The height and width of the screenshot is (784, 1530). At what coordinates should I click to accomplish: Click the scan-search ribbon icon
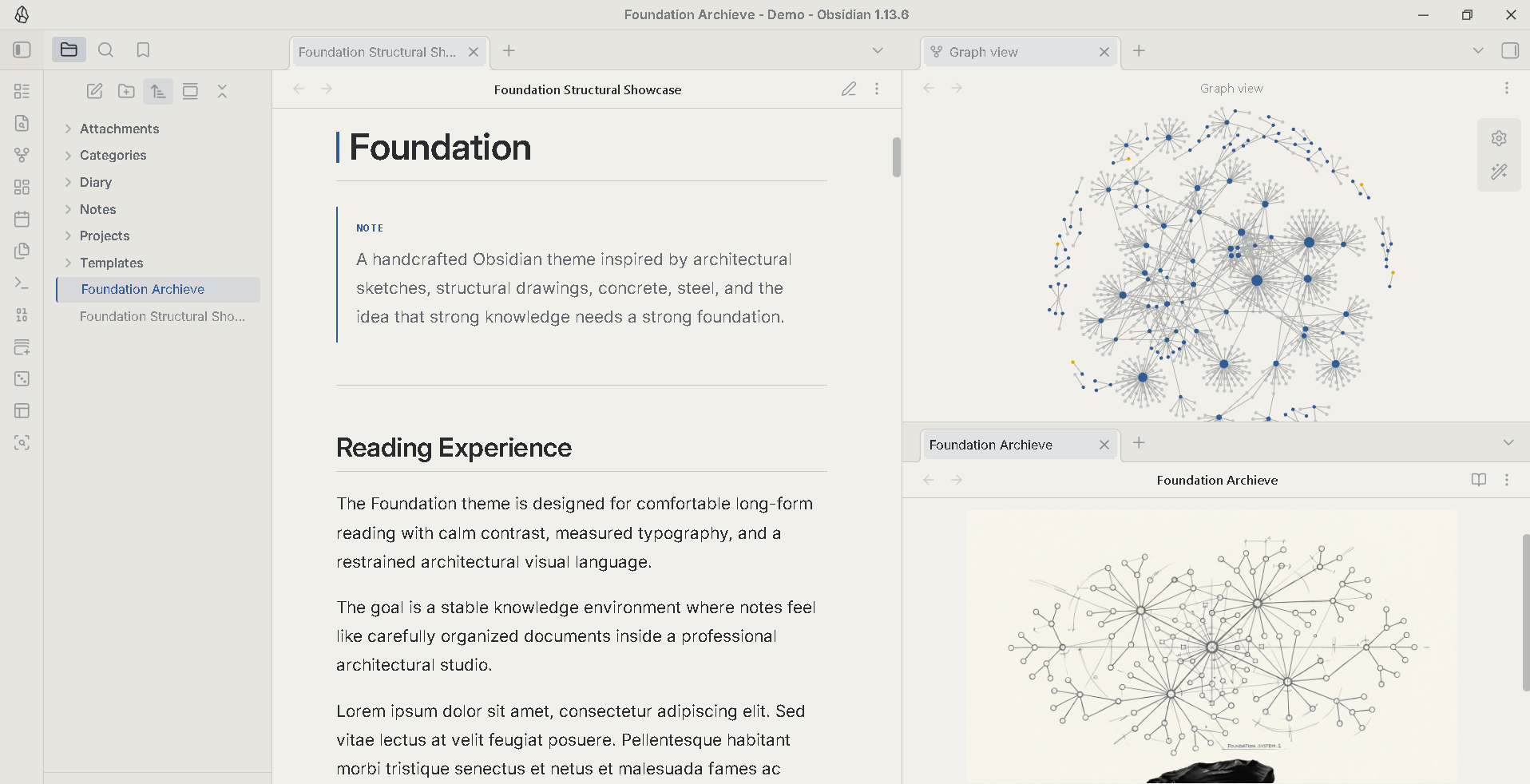point(22,442)
